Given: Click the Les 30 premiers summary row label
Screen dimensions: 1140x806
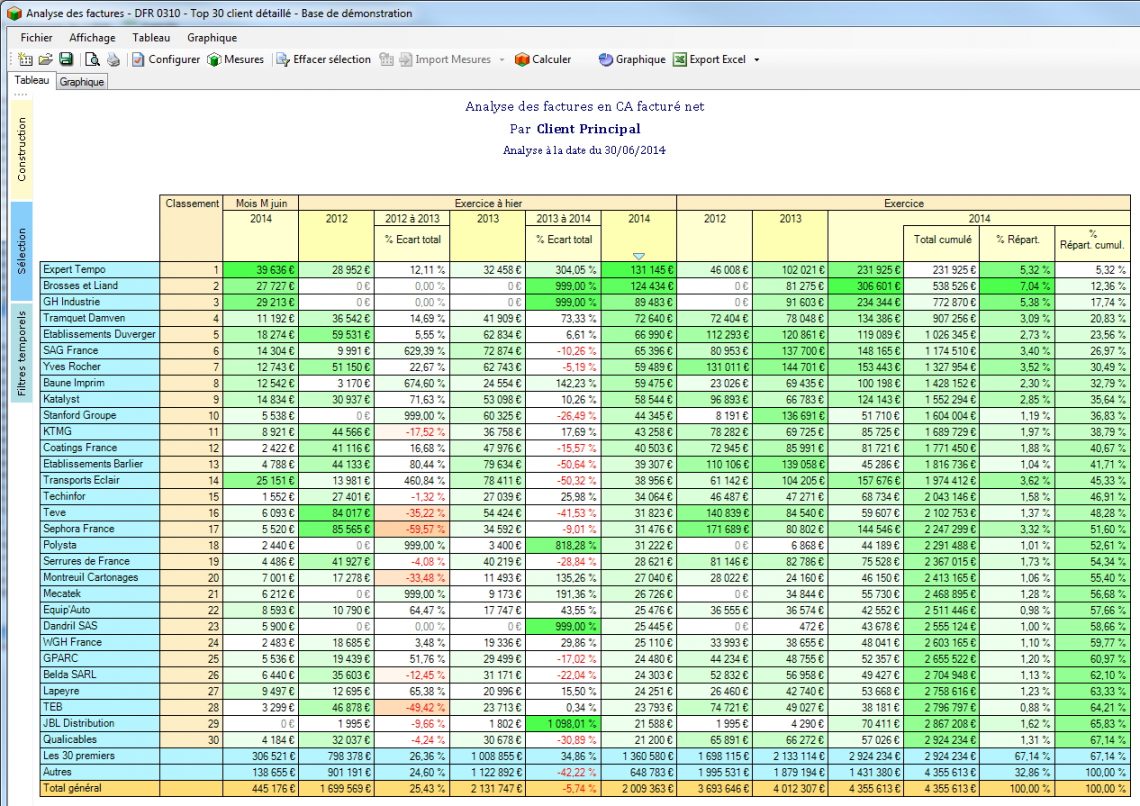Looking at the screenshot, I should point(100,756).
